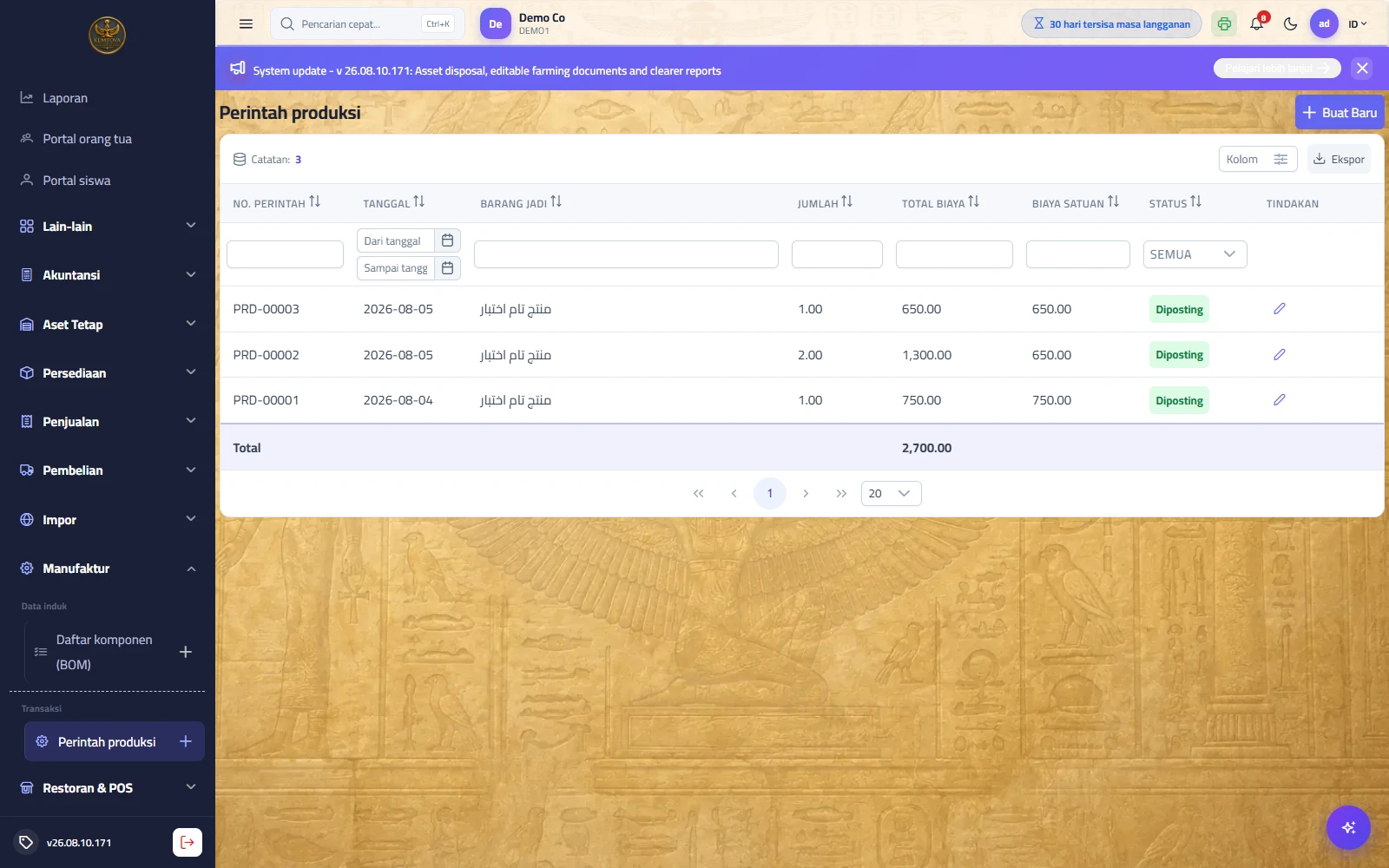The image size is (1389, 868).
Task: Sort by No. Perintah column
Action: tap(315, 202)
